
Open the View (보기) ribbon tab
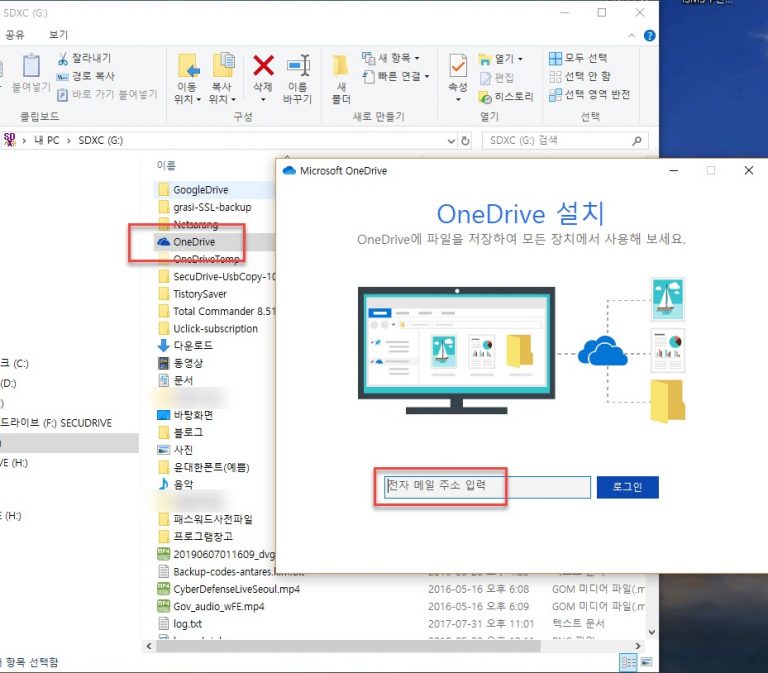[x=58, y=35]
